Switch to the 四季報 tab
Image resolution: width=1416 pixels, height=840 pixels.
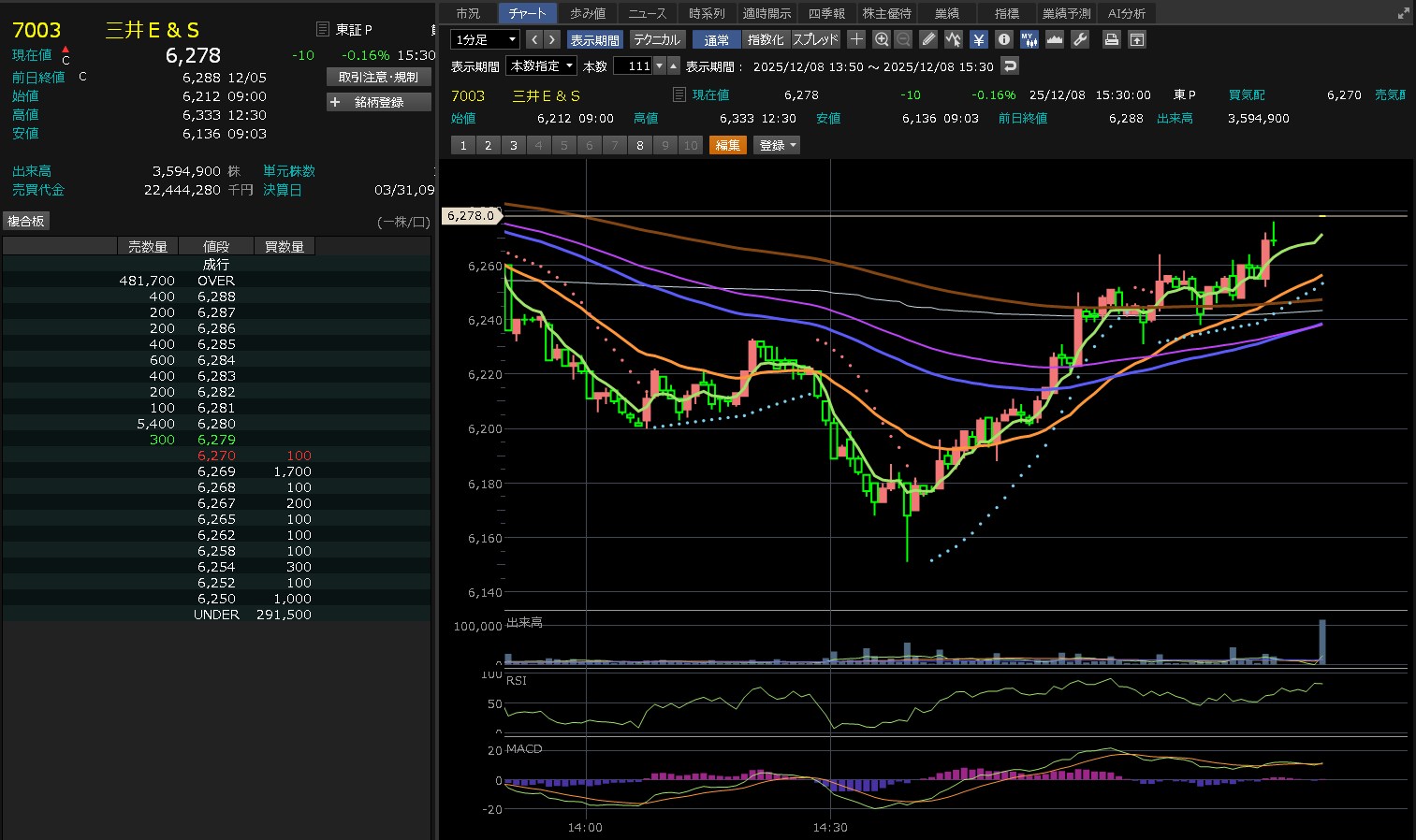point(826,13)
